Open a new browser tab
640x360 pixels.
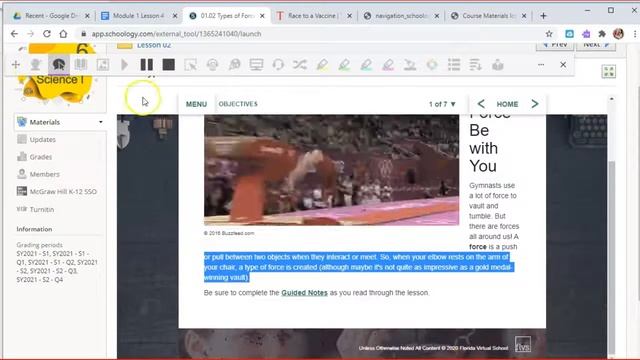coord(543,16)
